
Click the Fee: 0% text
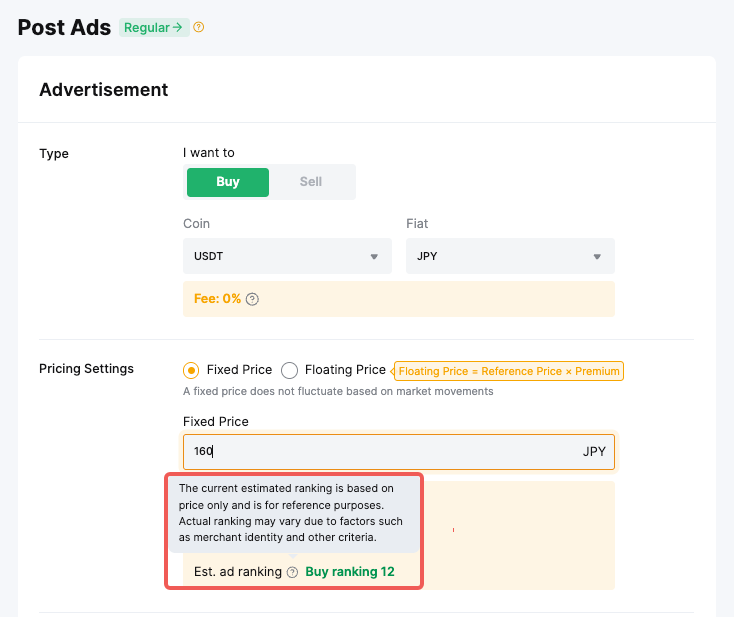coord(217,299)
